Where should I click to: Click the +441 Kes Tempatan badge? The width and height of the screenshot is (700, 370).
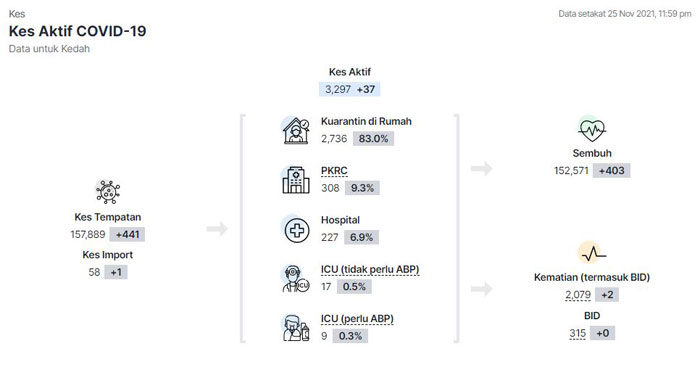click(127, 234)
